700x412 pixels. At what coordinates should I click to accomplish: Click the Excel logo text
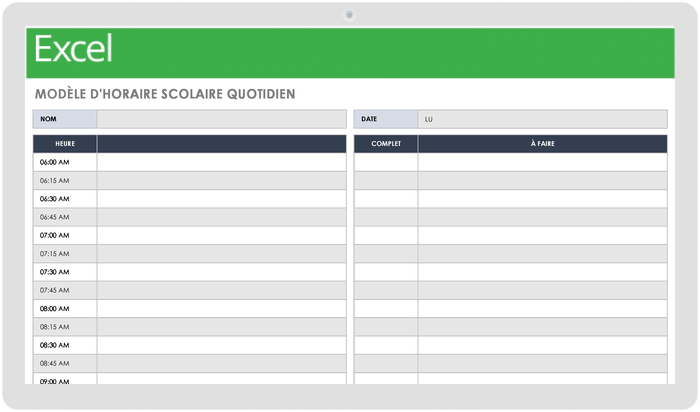73,49
